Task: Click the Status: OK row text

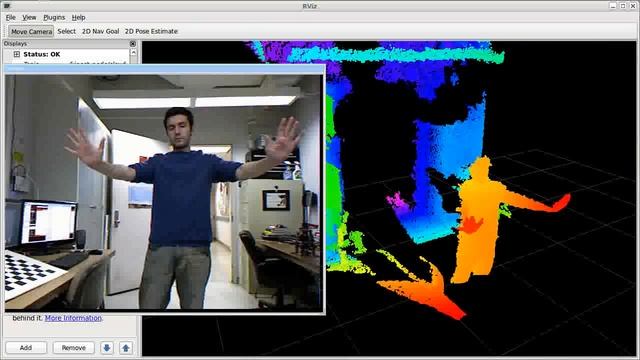Action: pyautogui.click(x=42, y=54)
